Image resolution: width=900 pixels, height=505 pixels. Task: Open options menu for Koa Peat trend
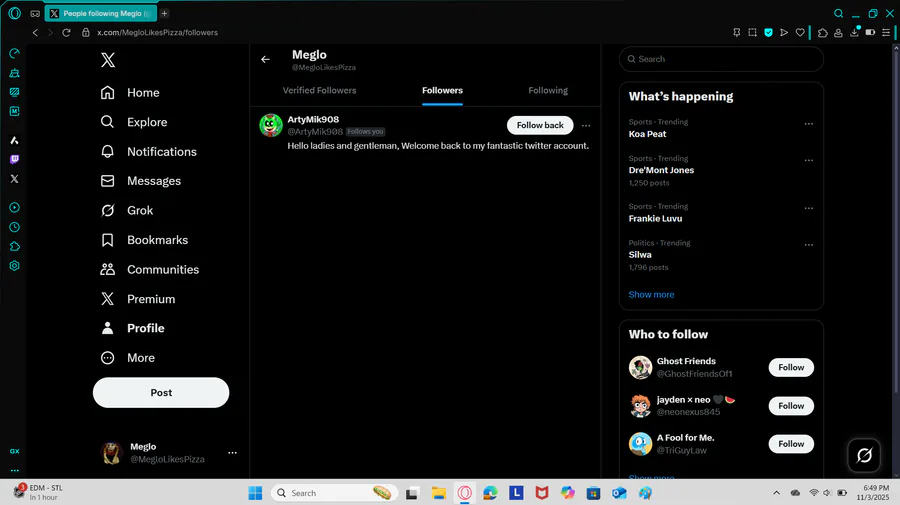tap(809, 123)
